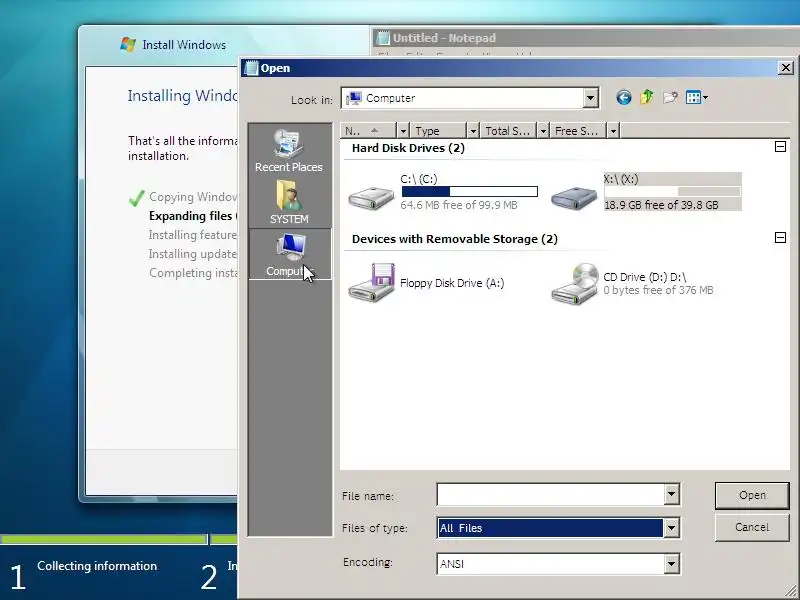Viewport: 800px width, 600px height.
Task: Go up one level folder icon
Action: pyautogui.click(x=647, y=97)
